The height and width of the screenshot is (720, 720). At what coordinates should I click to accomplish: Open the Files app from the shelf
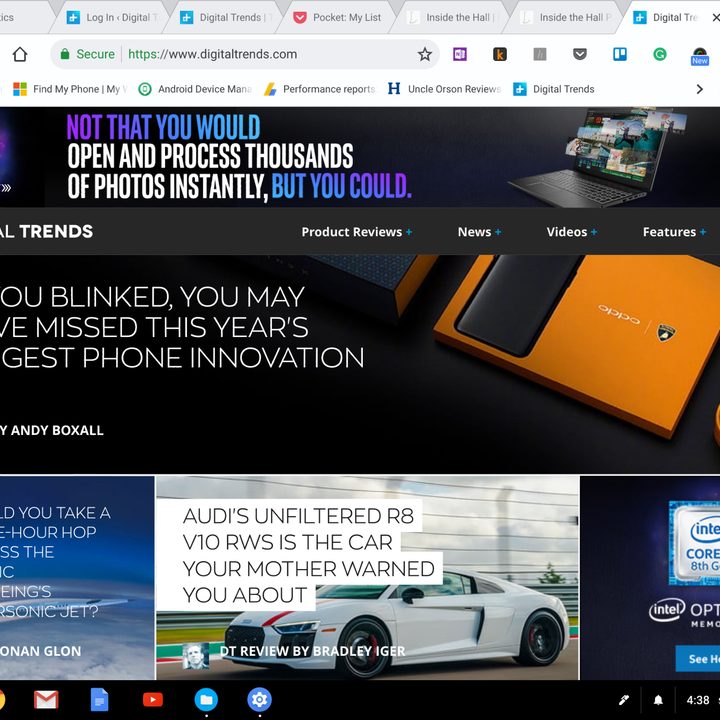[x=206, y=700]
